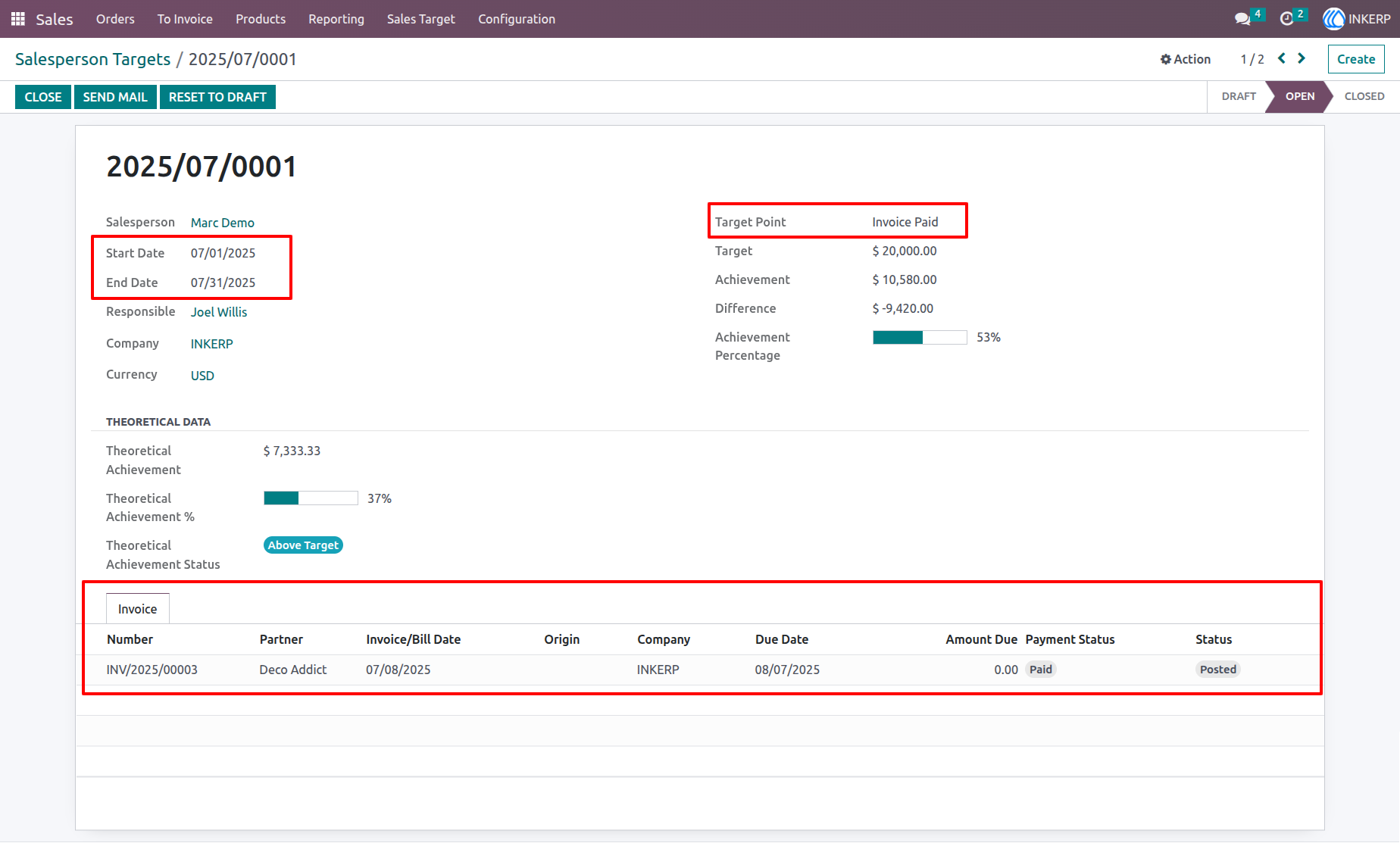Select the DRAFT status stage

[x=1239, y=96]
